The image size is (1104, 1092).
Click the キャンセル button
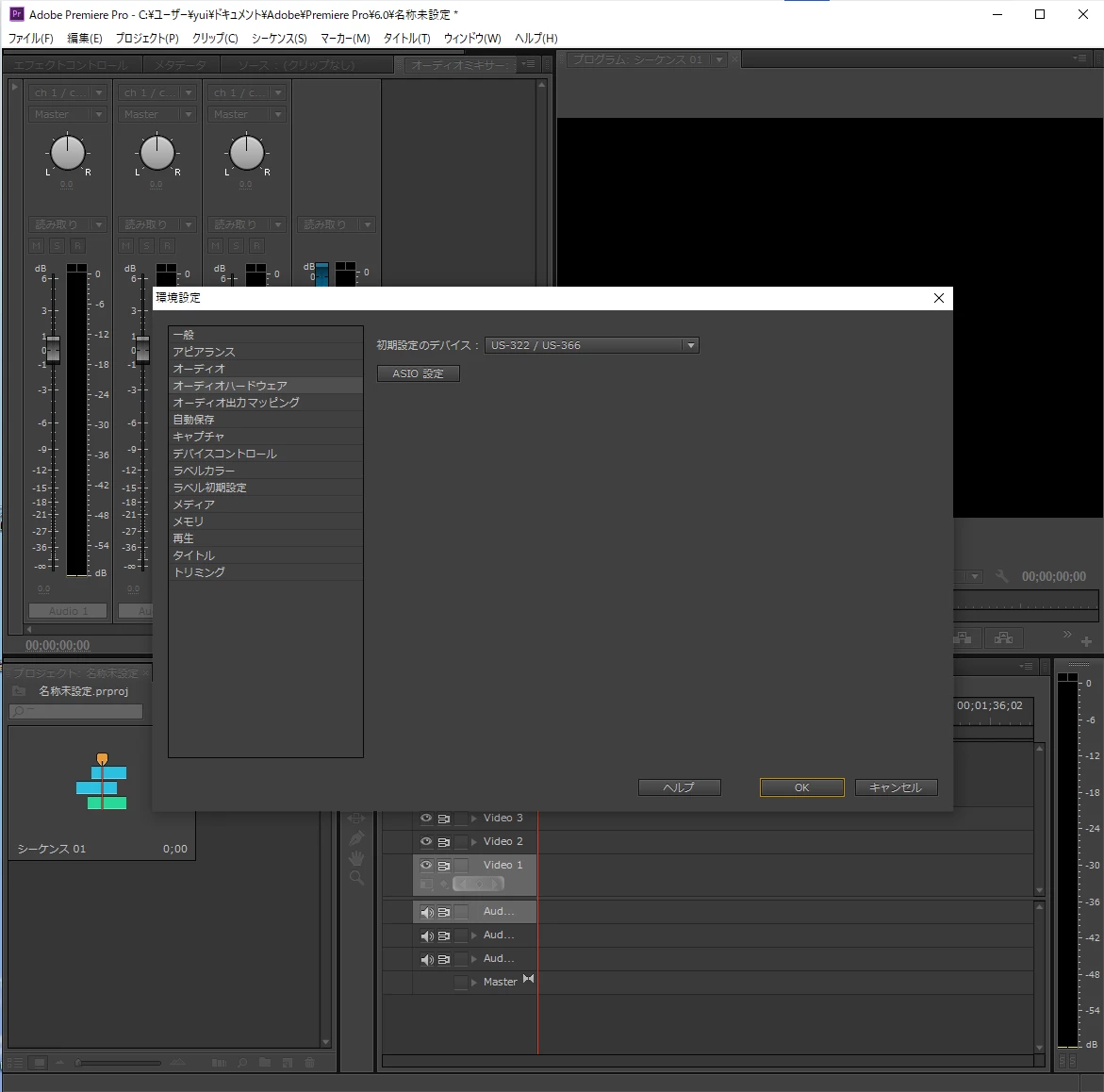[896, 787]
